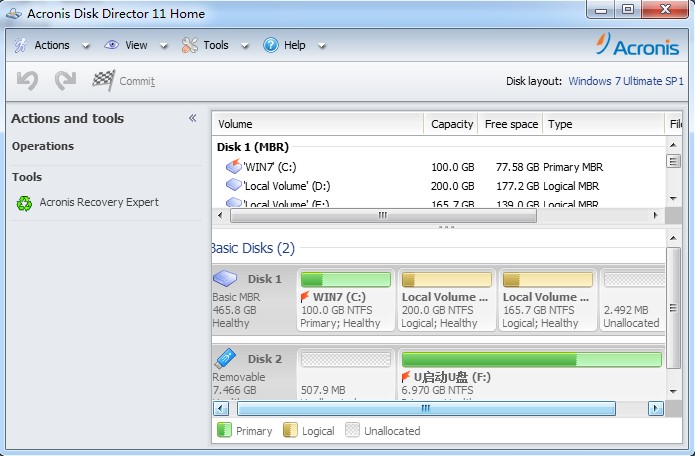Sort by the Capacity column header
This screenshot has width=695, height=456.
coord(451,124)
